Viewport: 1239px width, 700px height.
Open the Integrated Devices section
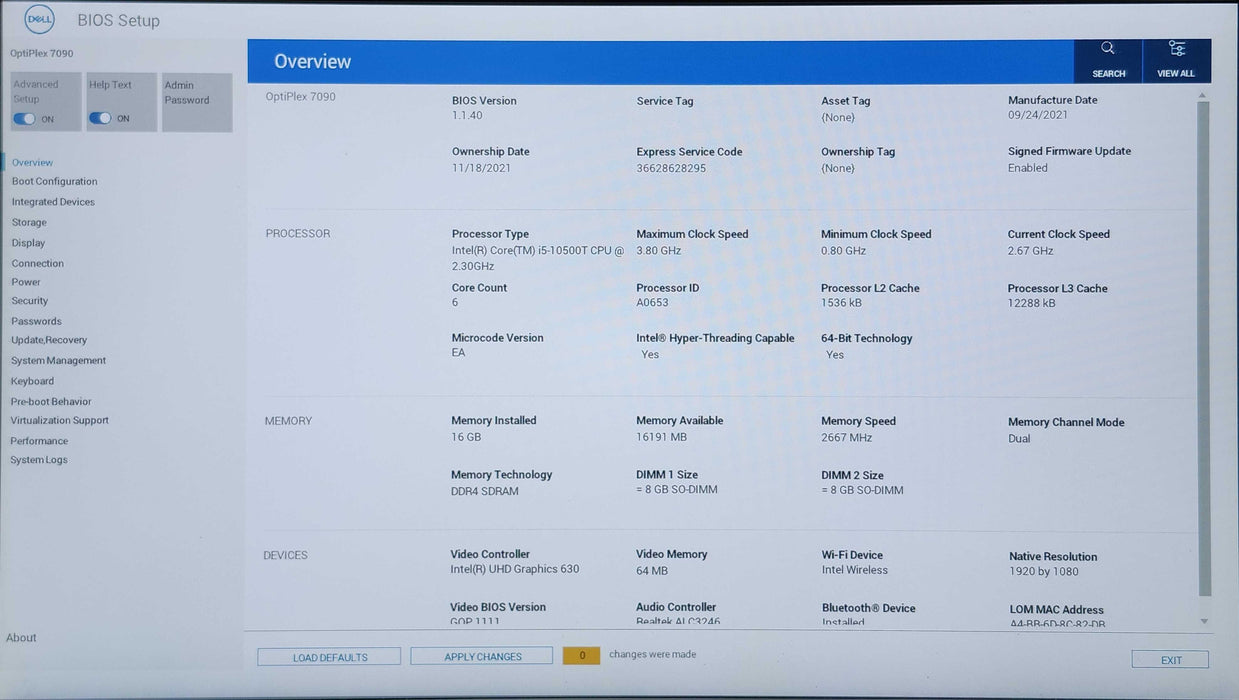click(53, 202)
